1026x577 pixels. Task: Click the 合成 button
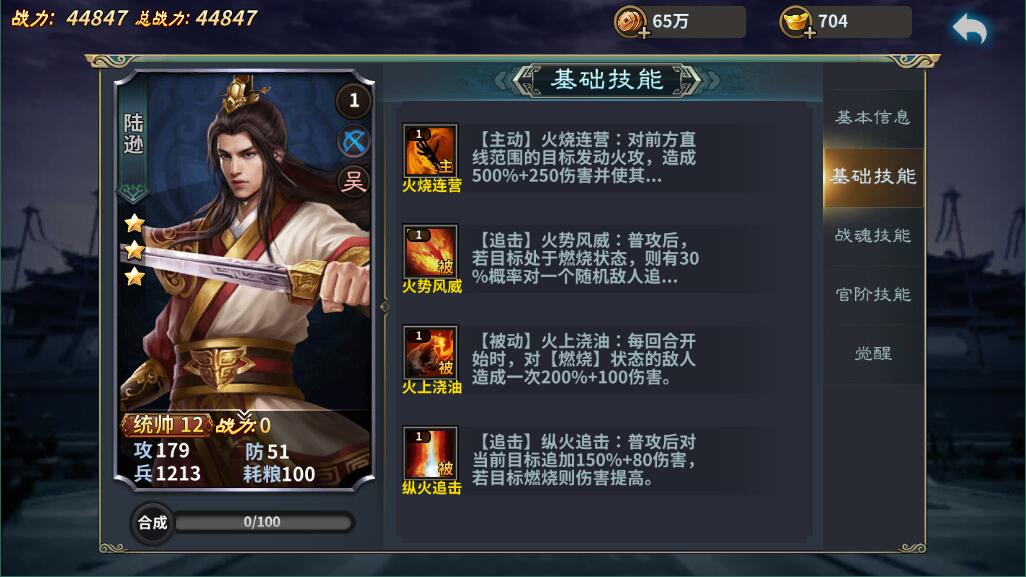pos(152,523)
